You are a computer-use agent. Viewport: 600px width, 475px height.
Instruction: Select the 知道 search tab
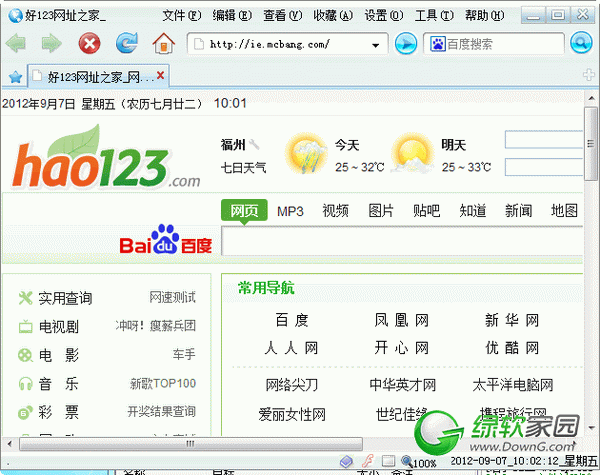[473, 211]
